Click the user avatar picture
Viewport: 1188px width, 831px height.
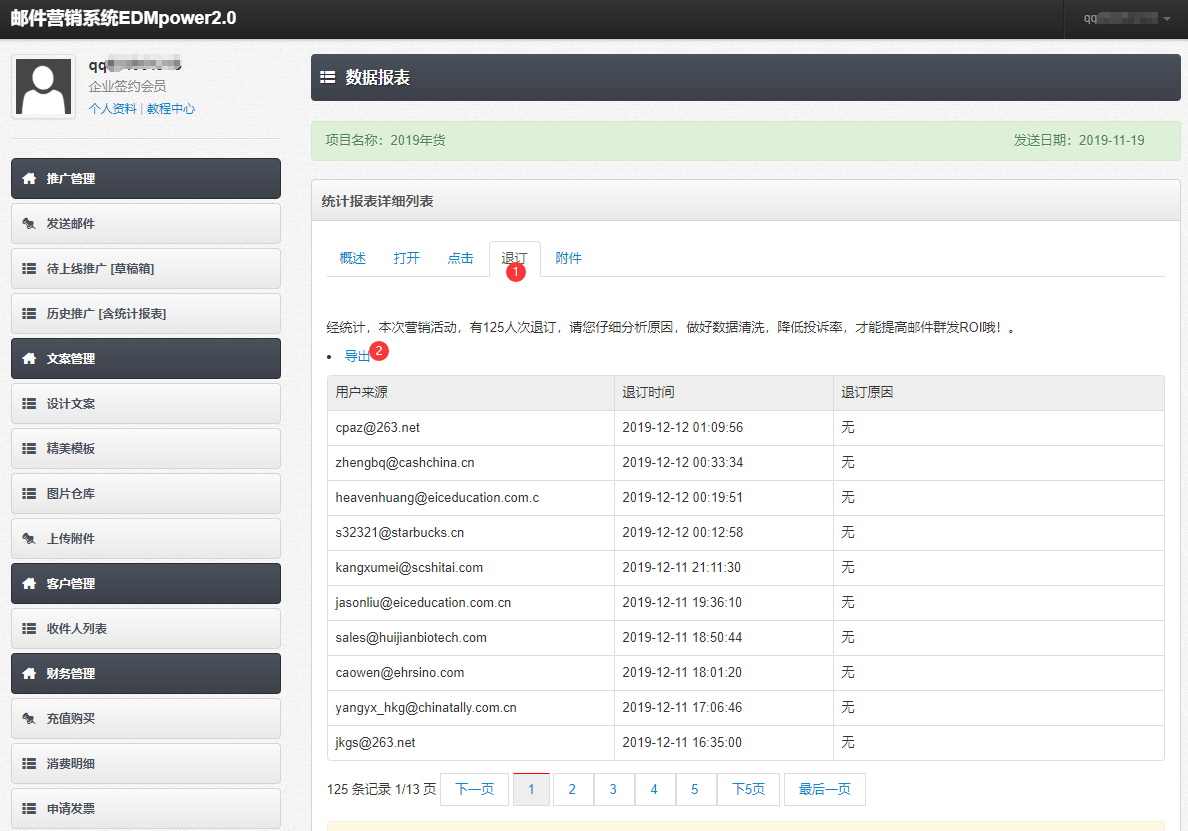[x=43, y=86]
